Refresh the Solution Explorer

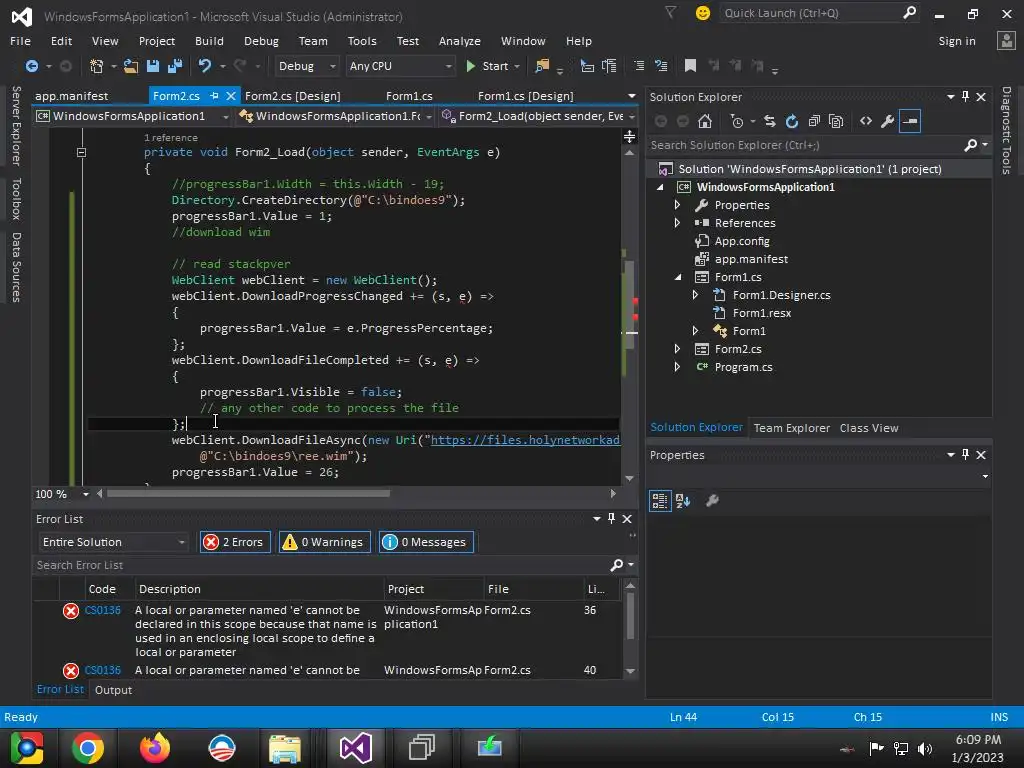click(x=792, y=121)
